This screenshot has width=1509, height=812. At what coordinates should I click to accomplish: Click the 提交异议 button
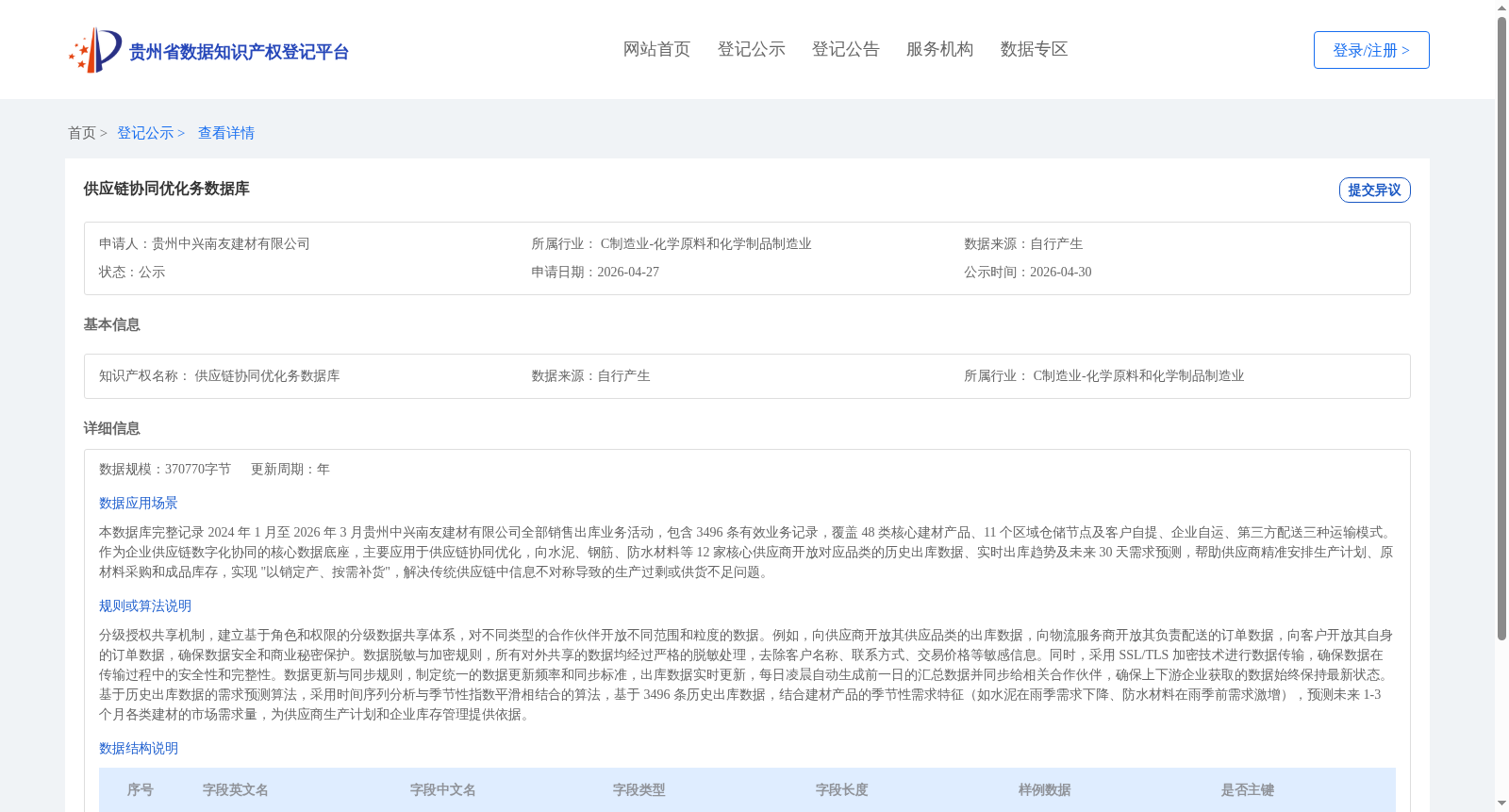[x=1374, y=190]
